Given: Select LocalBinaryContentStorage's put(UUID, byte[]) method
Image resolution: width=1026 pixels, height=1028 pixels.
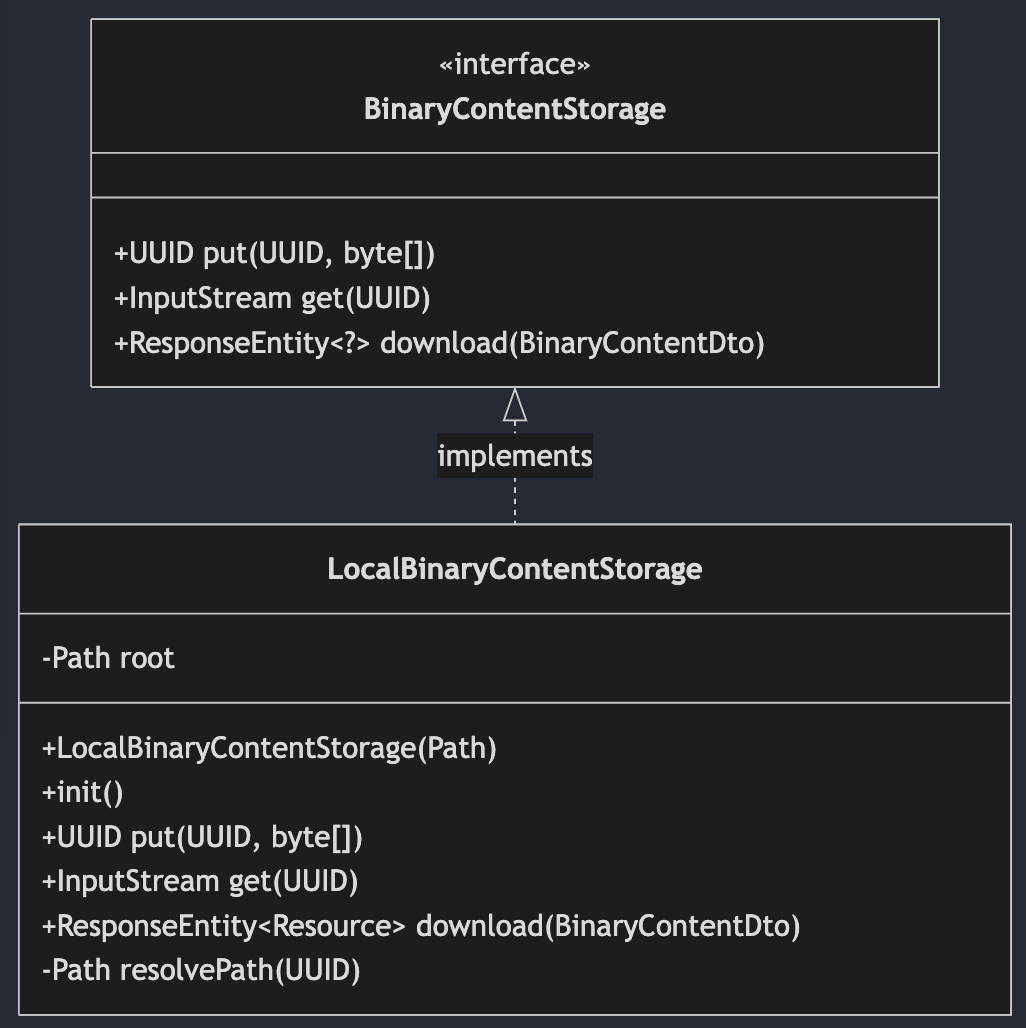Looking at the screenshot, I should pos(202,837).
